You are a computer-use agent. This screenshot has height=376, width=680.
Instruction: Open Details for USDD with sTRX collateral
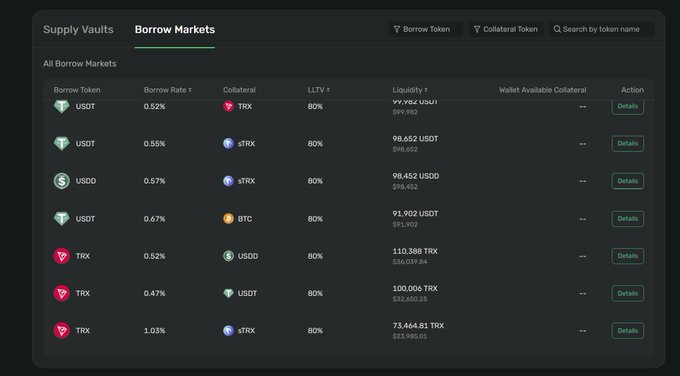pos(628,181)
